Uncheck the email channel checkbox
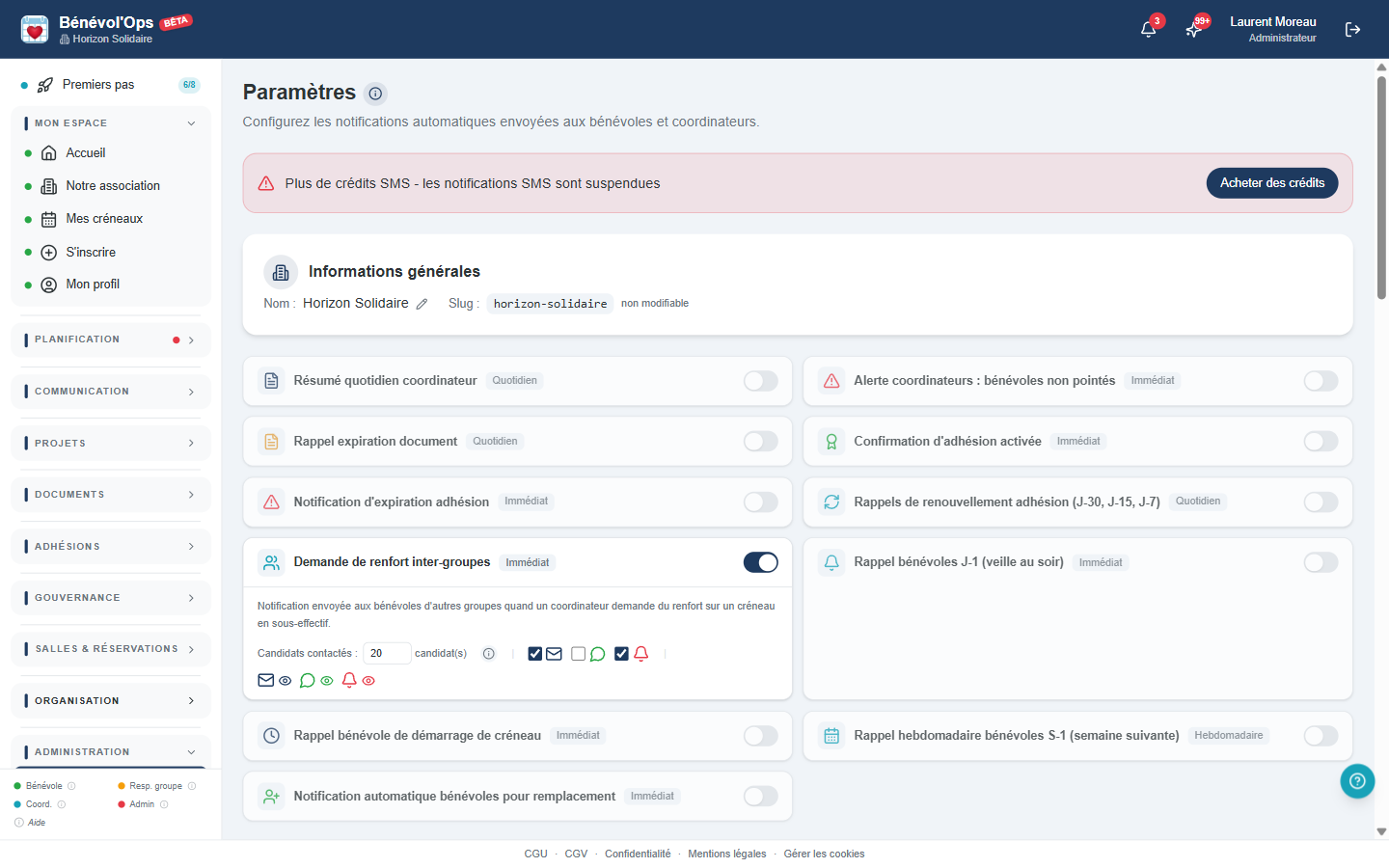Image resolution: width=1389 pixels, height=868 pixels. tap(535, 654)
